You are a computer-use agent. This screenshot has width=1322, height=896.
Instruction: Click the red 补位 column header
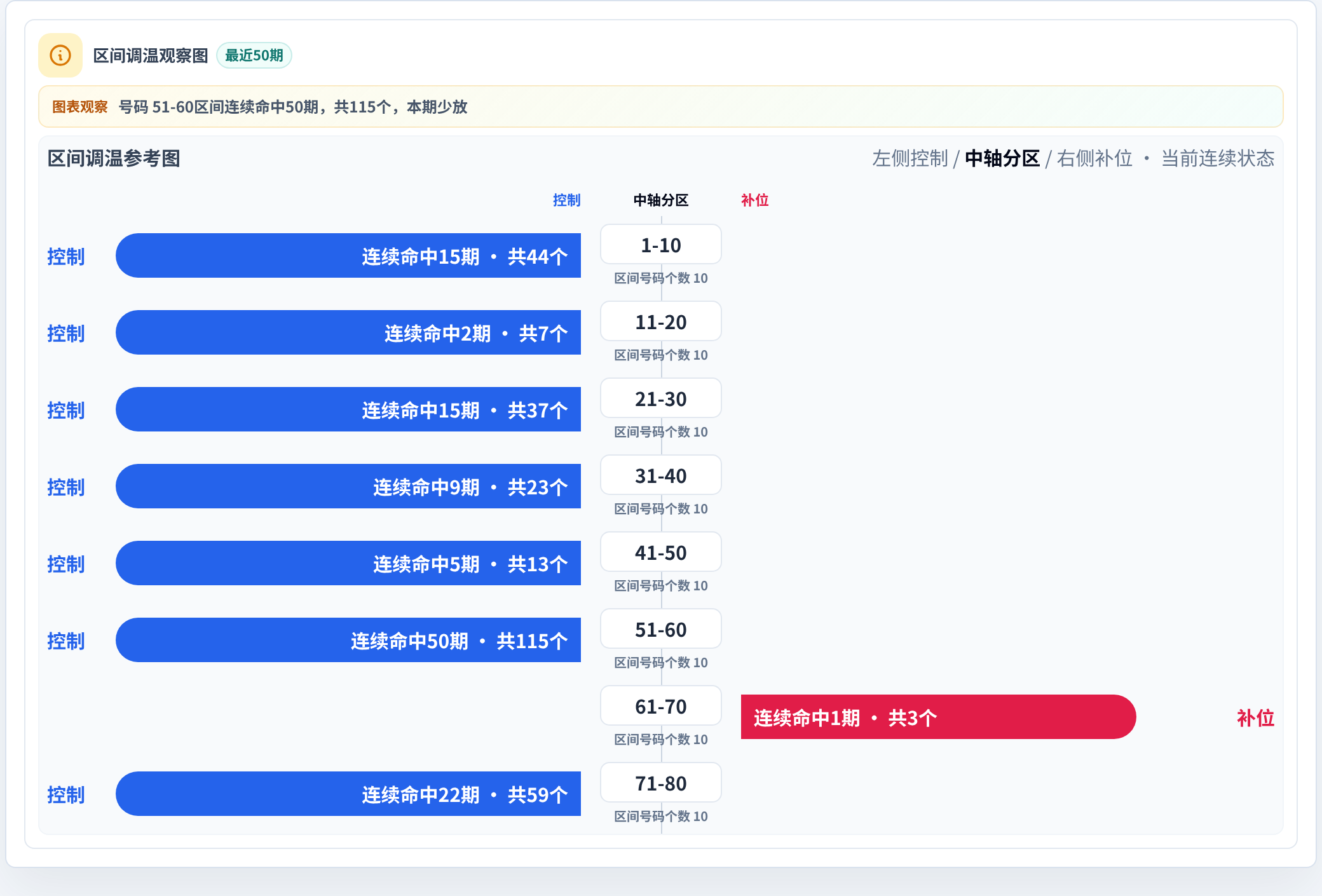click(755, 200)
